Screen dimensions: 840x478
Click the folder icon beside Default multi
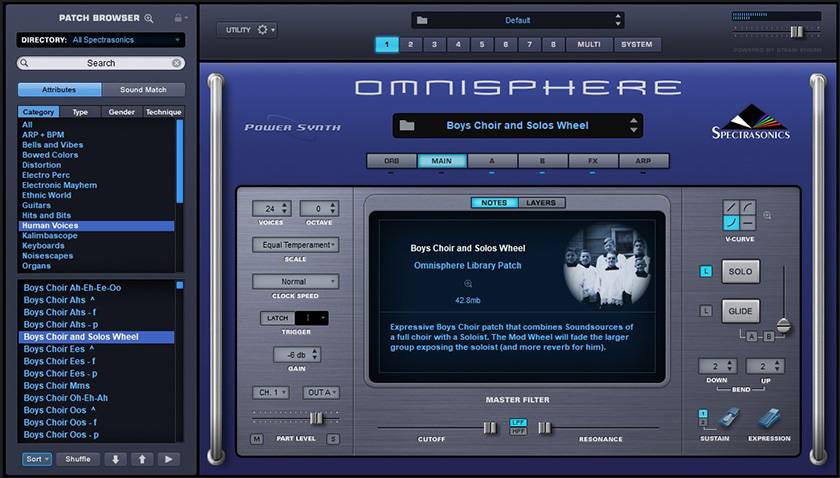click(422, 20)
